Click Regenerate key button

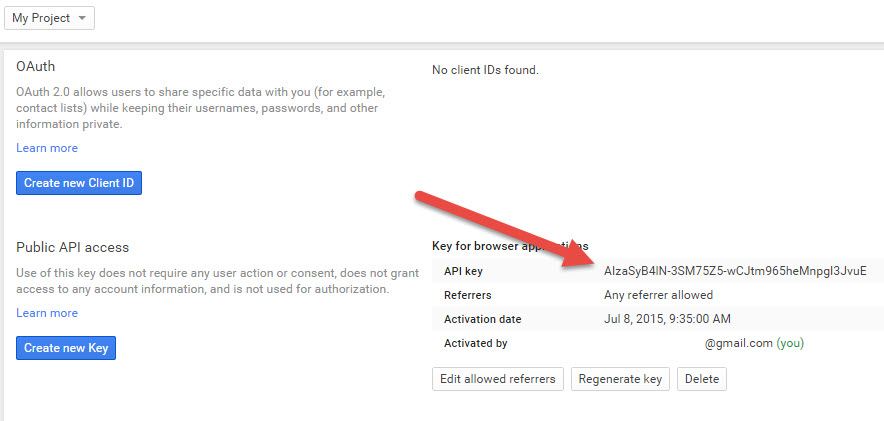click(x=620, y=379)
